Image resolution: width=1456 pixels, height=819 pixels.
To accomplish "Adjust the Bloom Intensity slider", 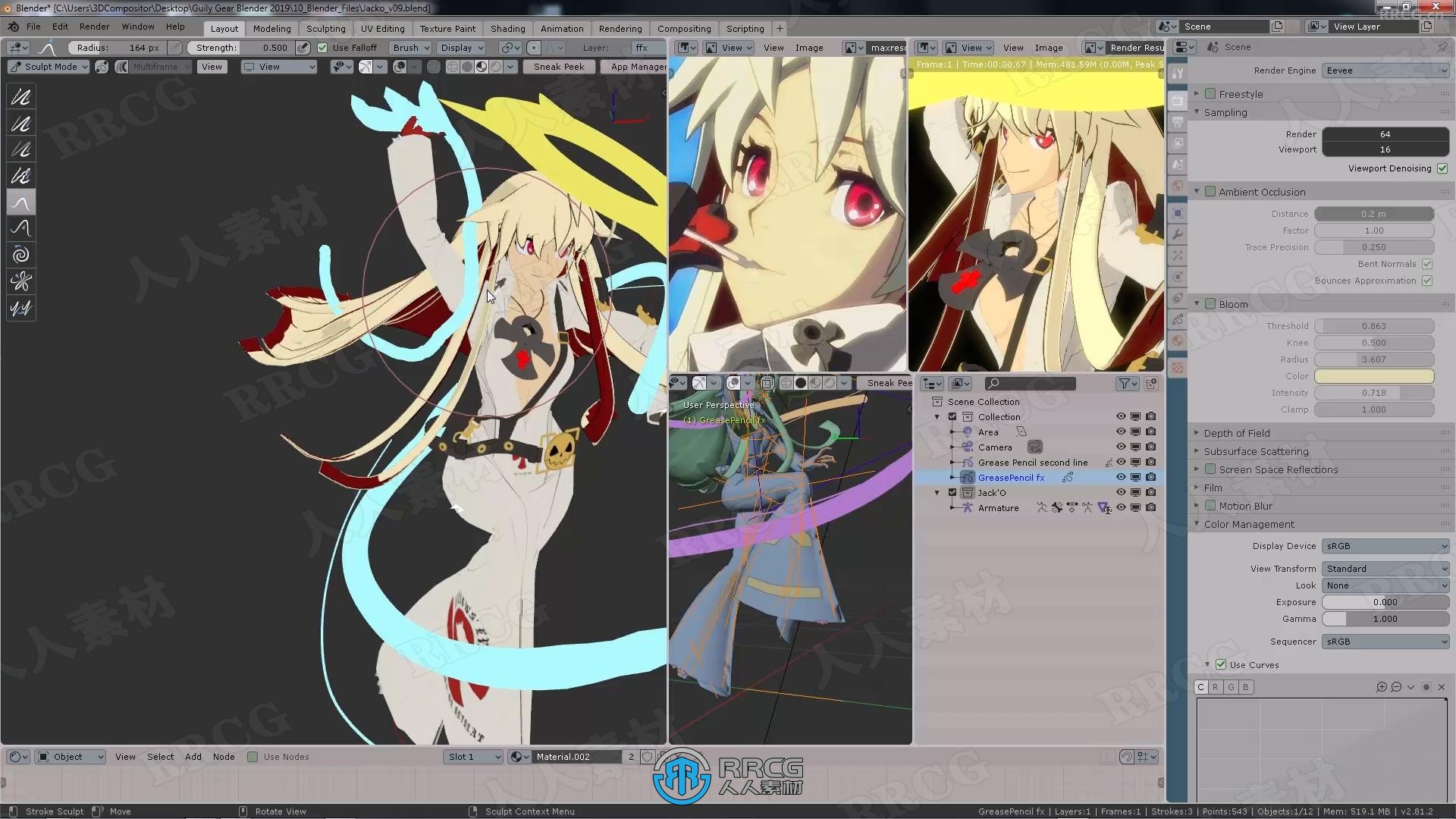I will pos(1374,393).
